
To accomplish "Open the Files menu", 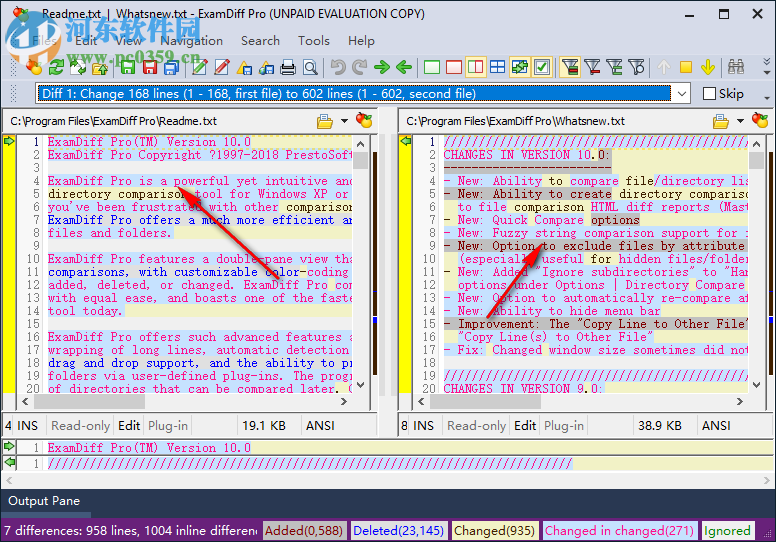I will 44,41.
